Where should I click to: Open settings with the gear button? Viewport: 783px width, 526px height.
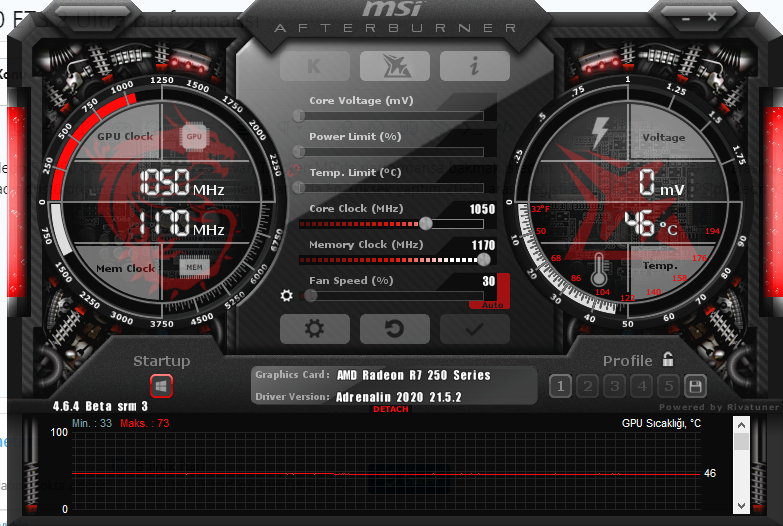click(315, 329)
